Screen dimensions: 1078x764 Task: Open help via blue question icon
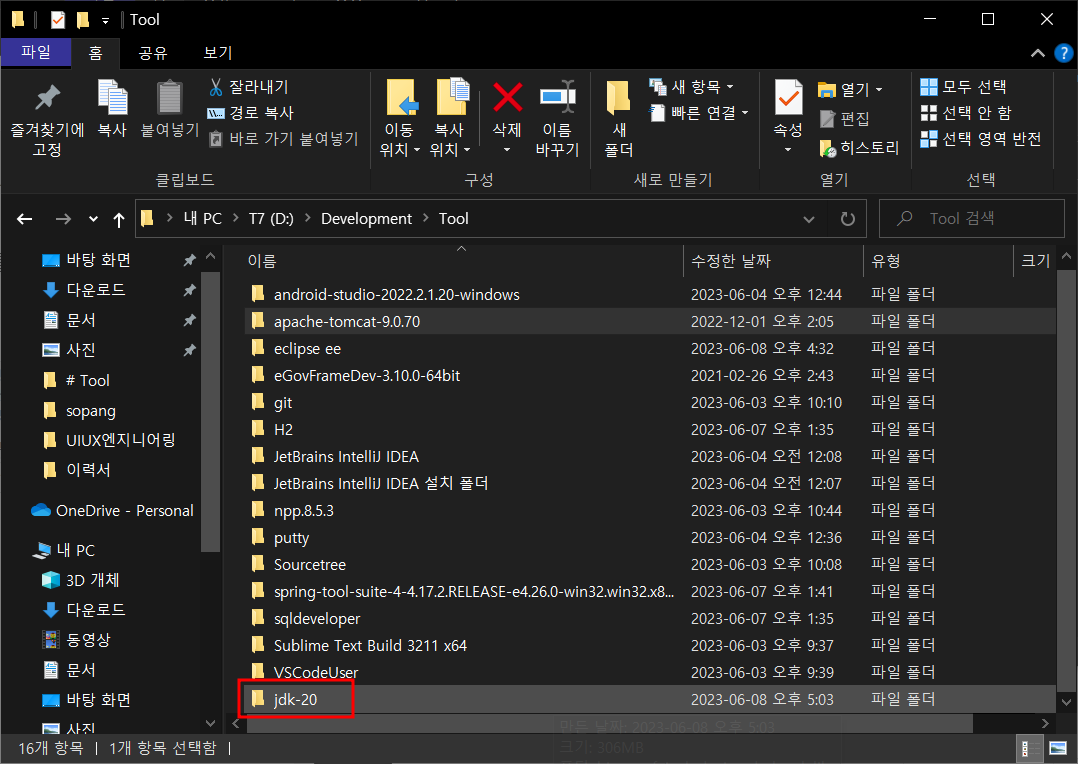(x=1063, y=53)
